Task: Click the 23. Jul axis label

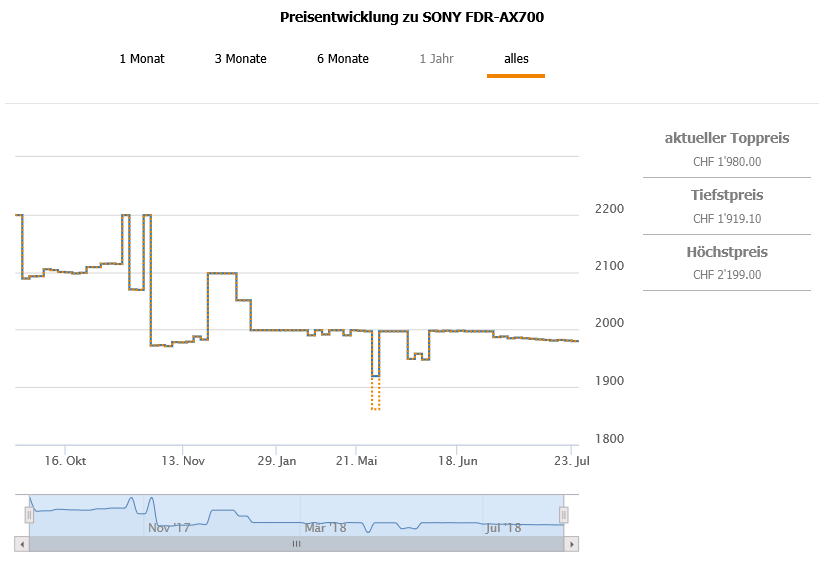Action: click(x=572, y=461)
